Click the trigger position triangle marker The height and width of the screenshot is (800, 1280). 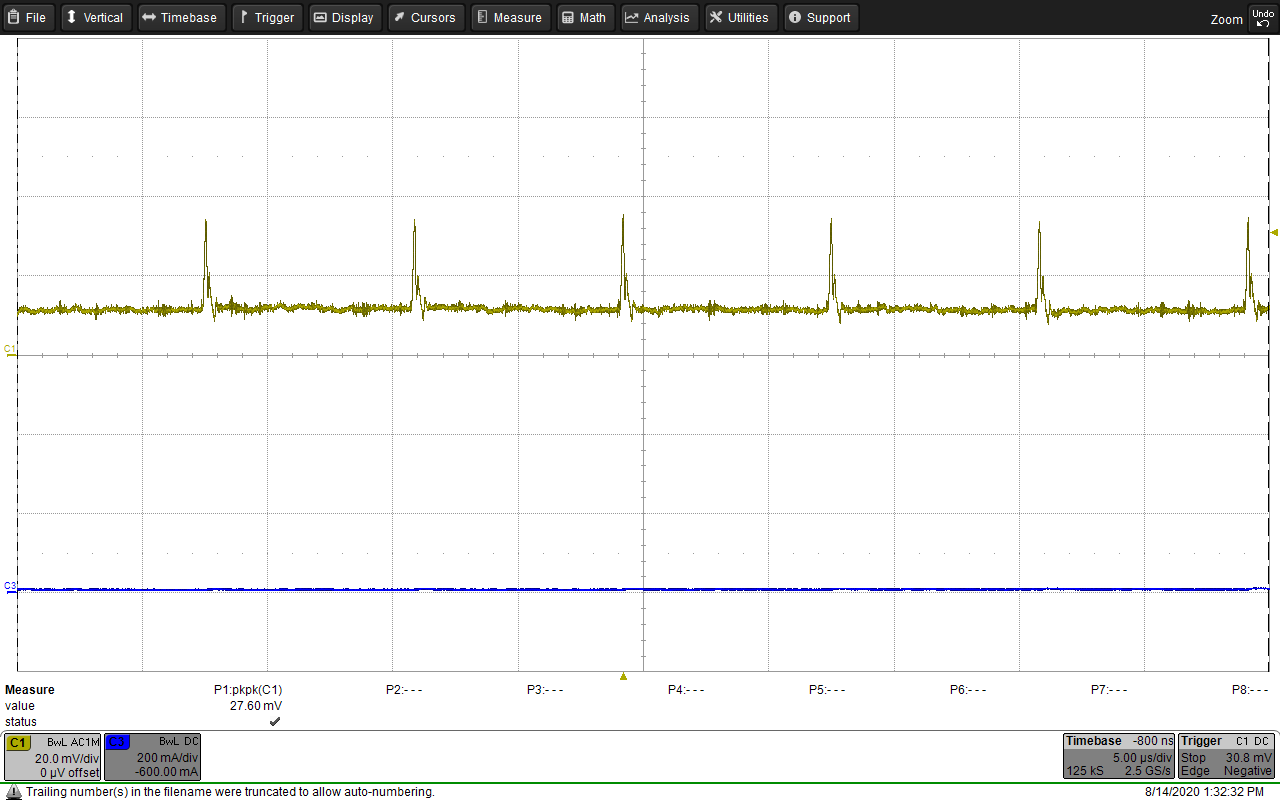[x=623, y=677]
